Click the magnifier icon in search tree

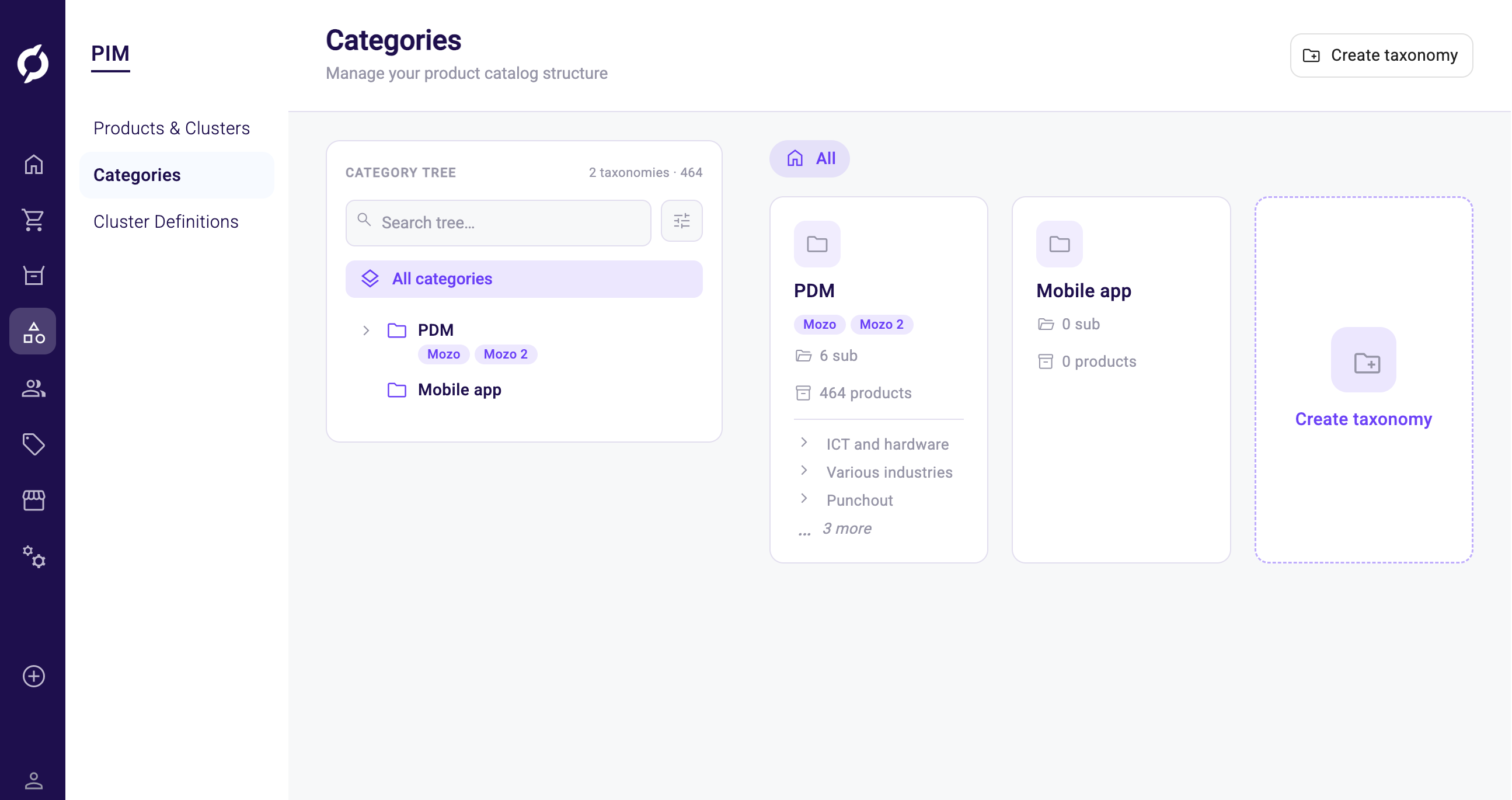click(364, 220)
